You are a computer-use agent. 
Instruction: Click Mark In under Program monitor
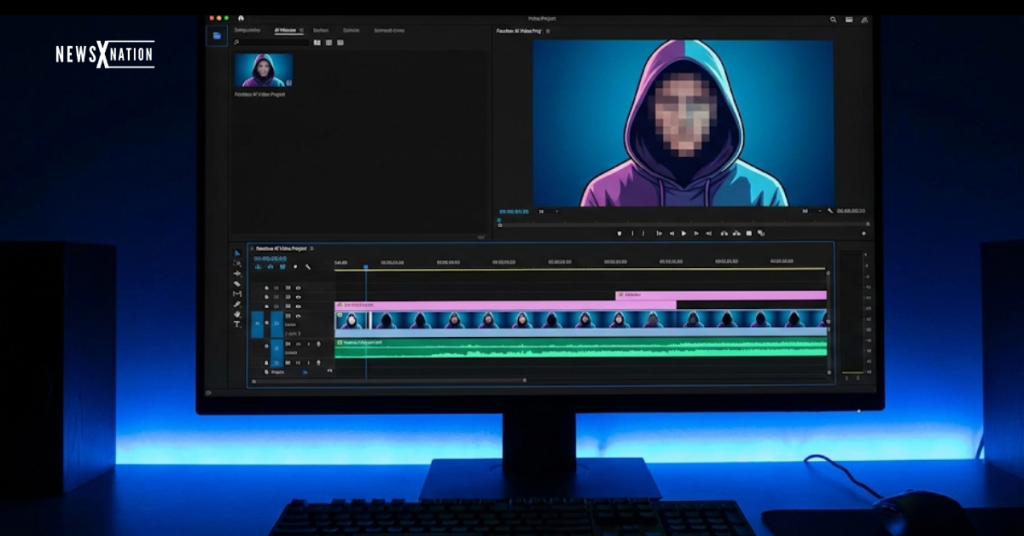pos(632,233)
